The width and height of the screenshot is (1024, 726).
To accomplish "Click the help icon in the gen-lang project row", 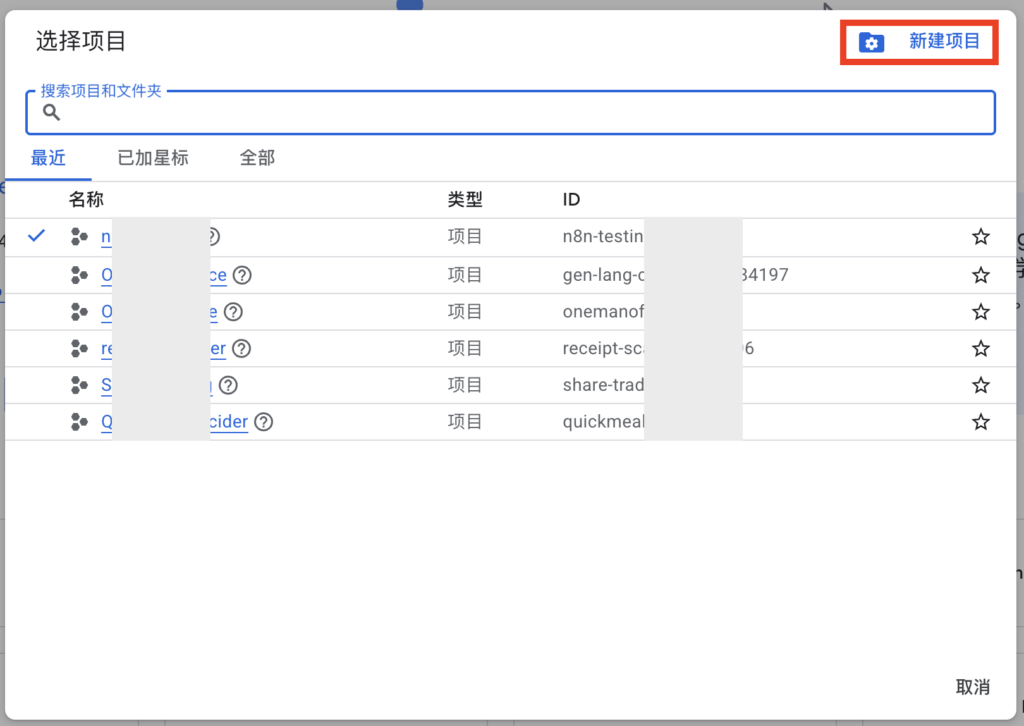I will coord(242,274).
